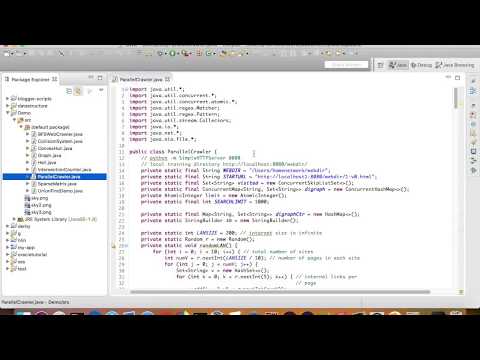480x360 pixels.
Task: Click the Debug bug icon in toolbar
Action: pyautogui.click(x=160, y=53)
